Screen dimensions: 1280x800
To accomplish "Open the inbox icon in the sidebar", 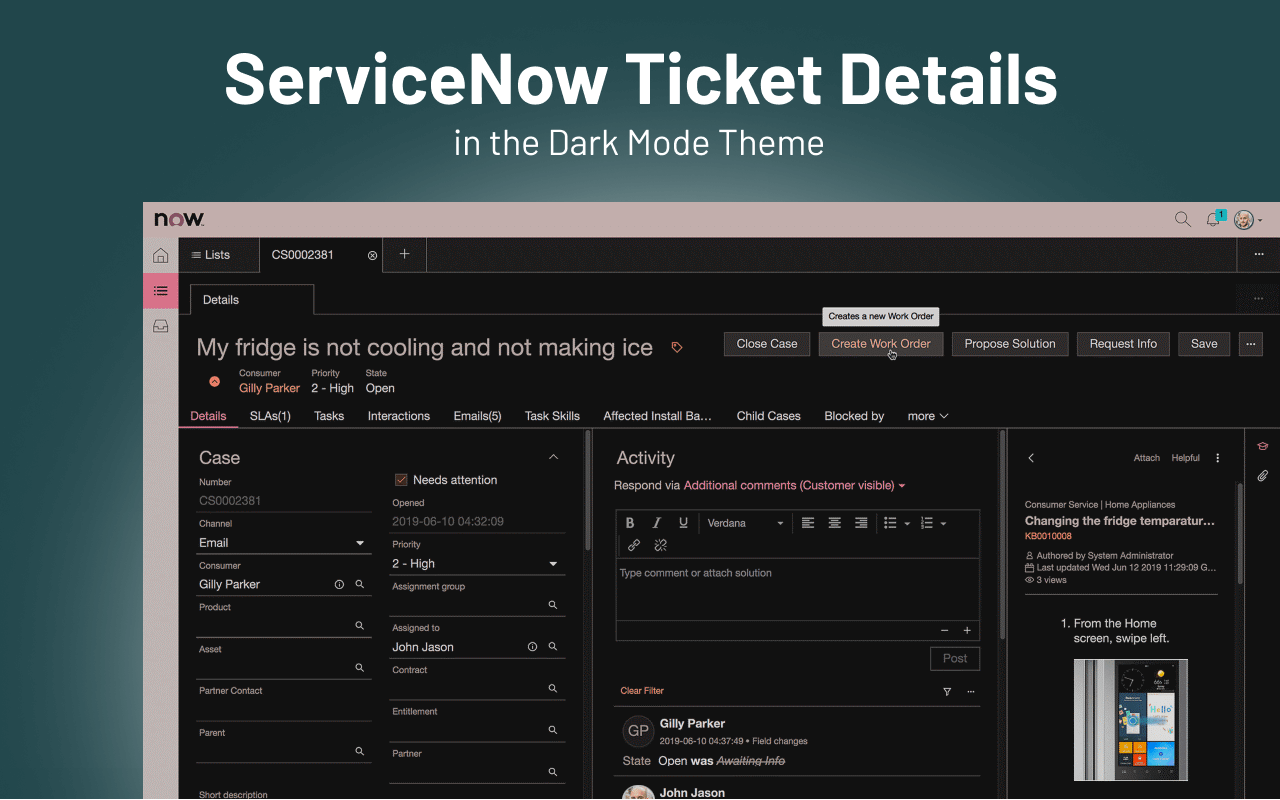I will tap(160, 326).
